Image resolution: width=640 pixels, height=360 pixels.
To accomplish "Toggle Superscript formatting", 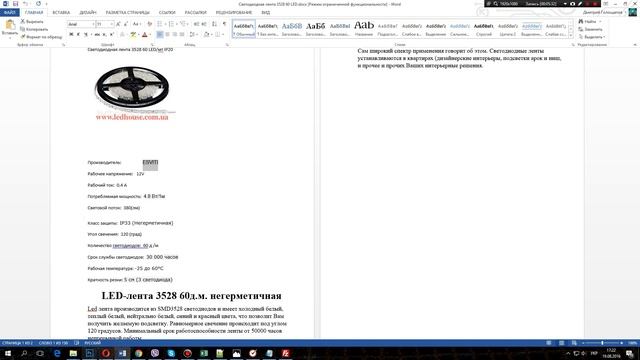I will (x=112, y=35).
